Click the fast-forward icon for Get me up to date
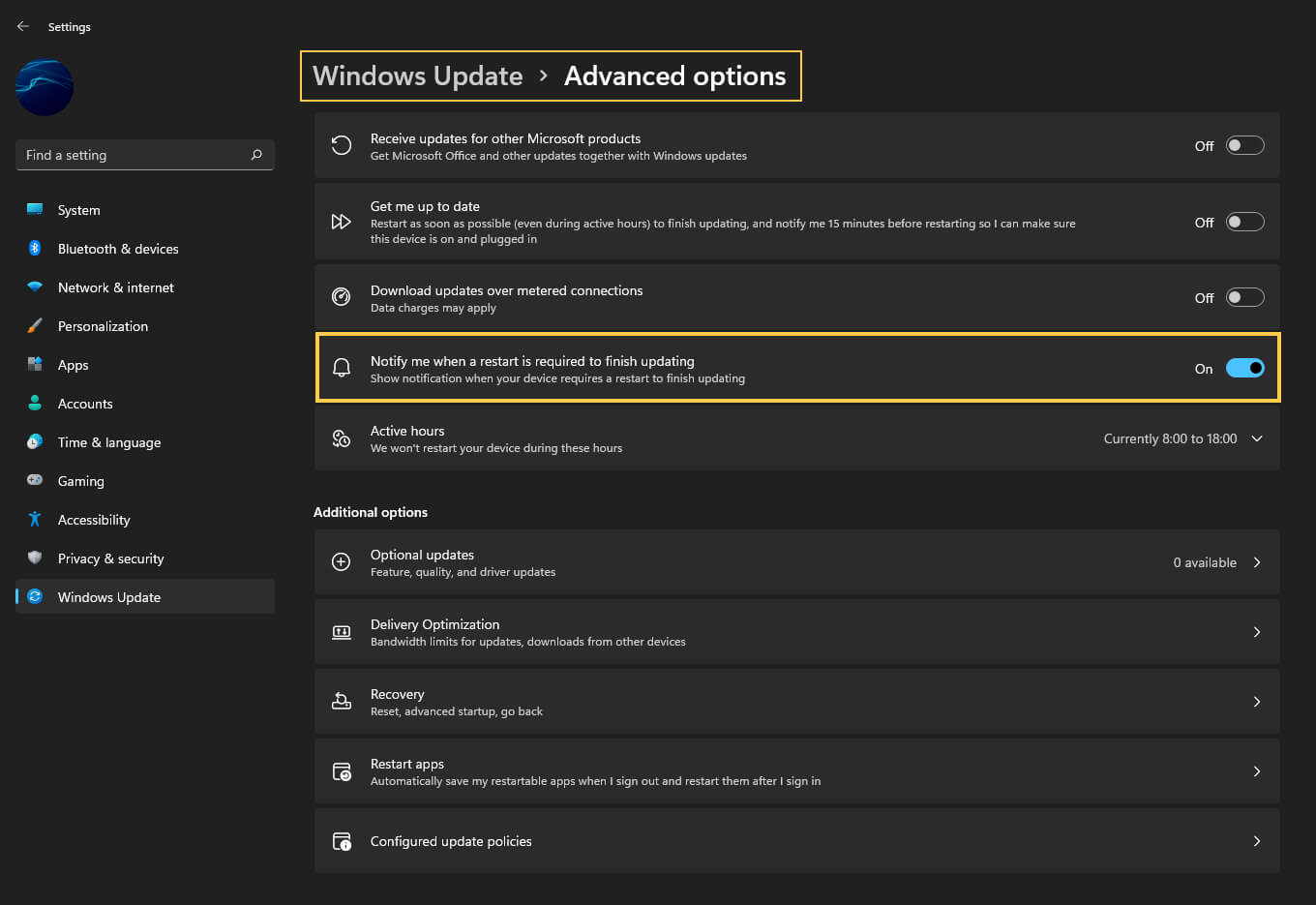This screenshot has width=1316, height=905. 342,222
